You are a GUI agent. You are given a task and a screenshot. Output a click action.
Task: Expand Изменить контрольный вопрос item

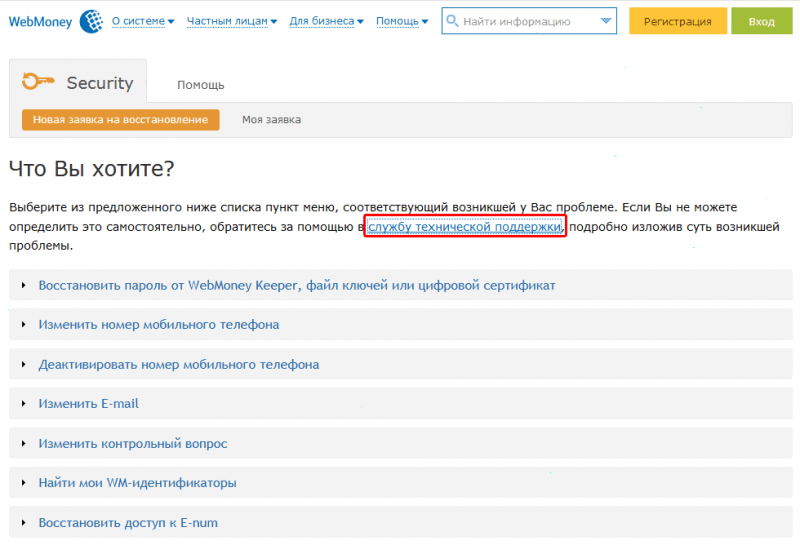click(x=401, y=443)
